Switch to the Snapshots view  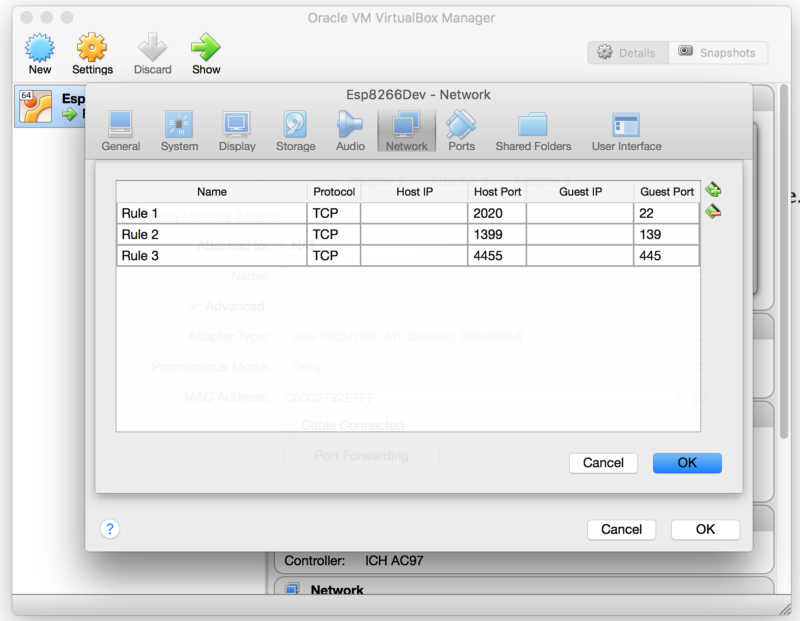[x=718, y=53]
